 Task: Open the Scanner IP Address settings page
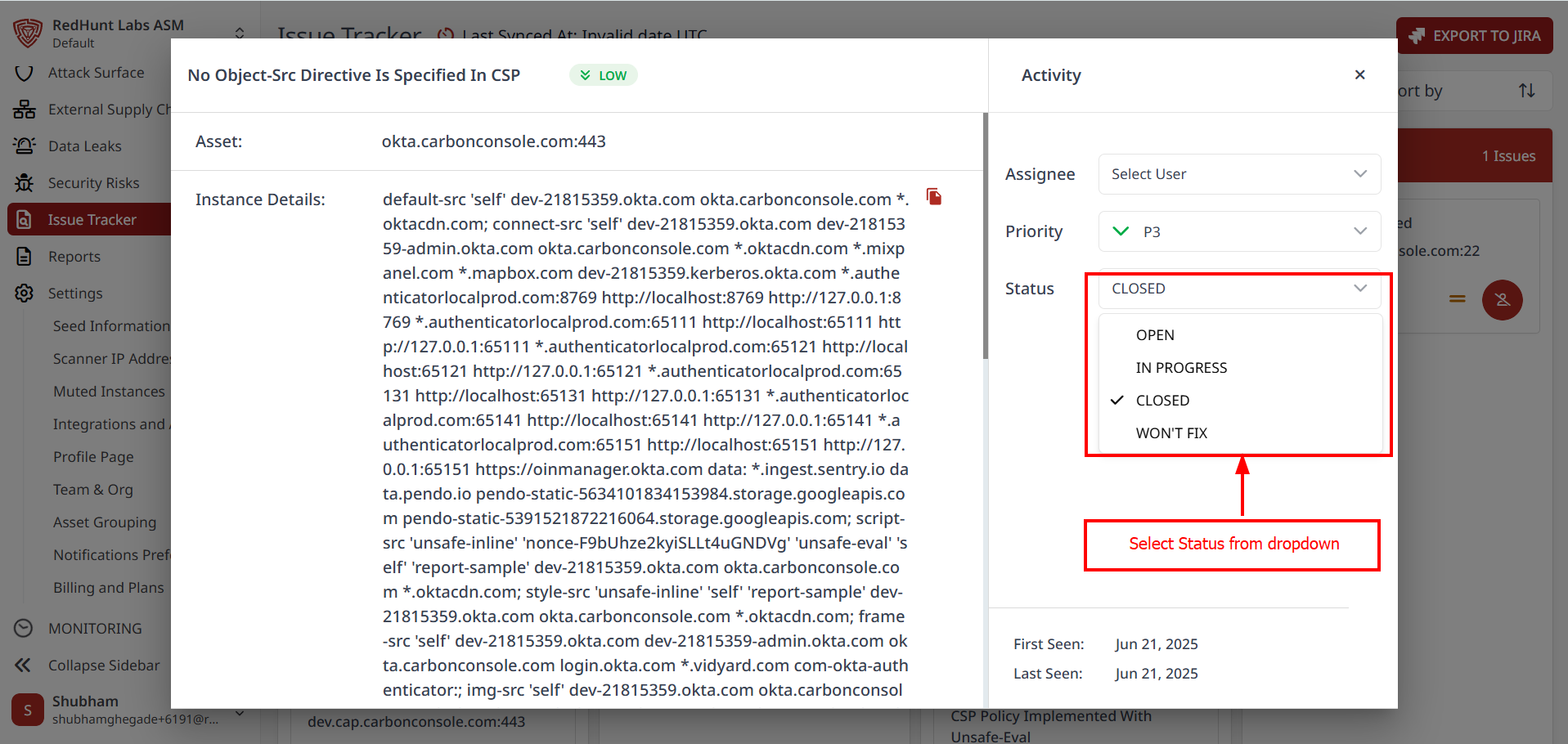pos(111,359)
